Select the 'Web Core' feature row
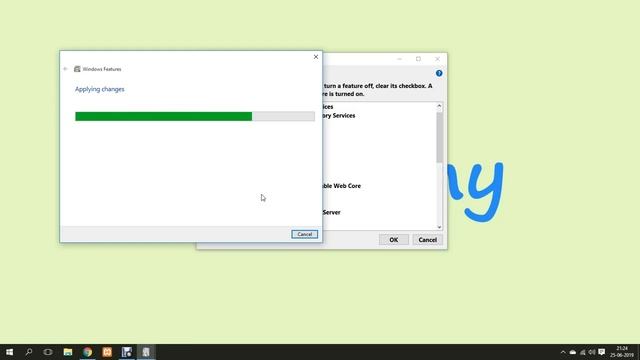Viewport: 640px width, 360px height. click(x=341, y=186)
